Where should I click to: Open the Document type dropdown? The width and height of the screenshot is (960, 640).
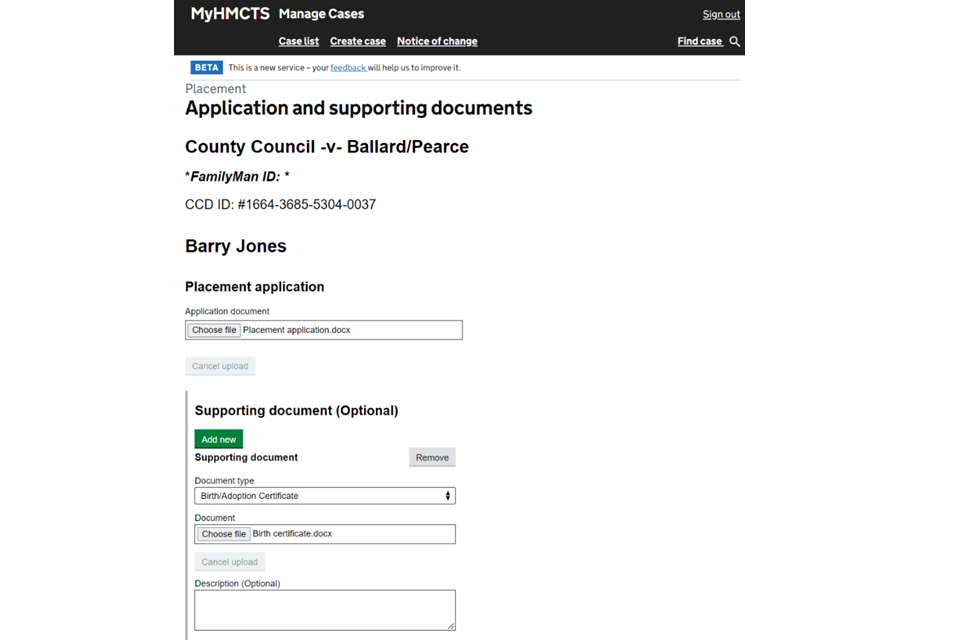[324, 496]
